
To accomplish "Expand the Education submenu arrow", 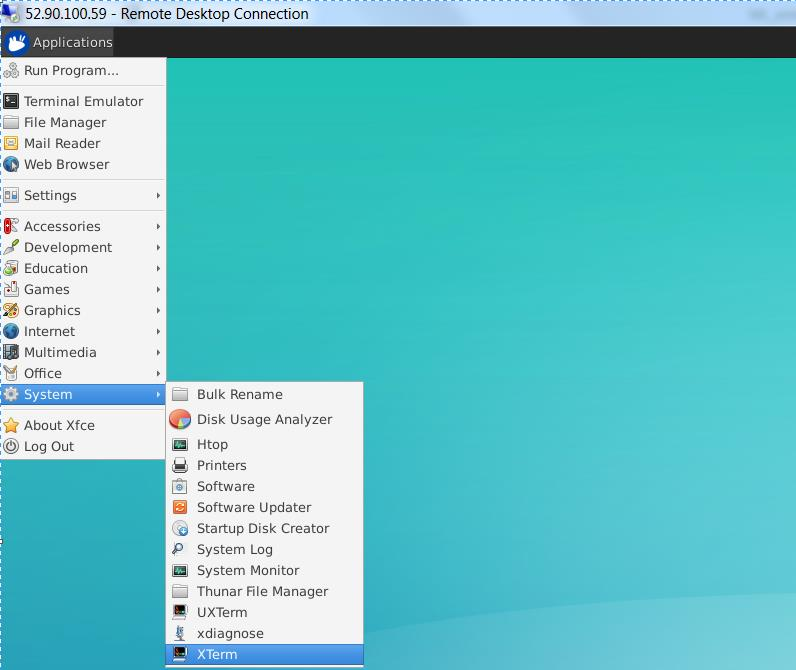I will click(158, 269).
